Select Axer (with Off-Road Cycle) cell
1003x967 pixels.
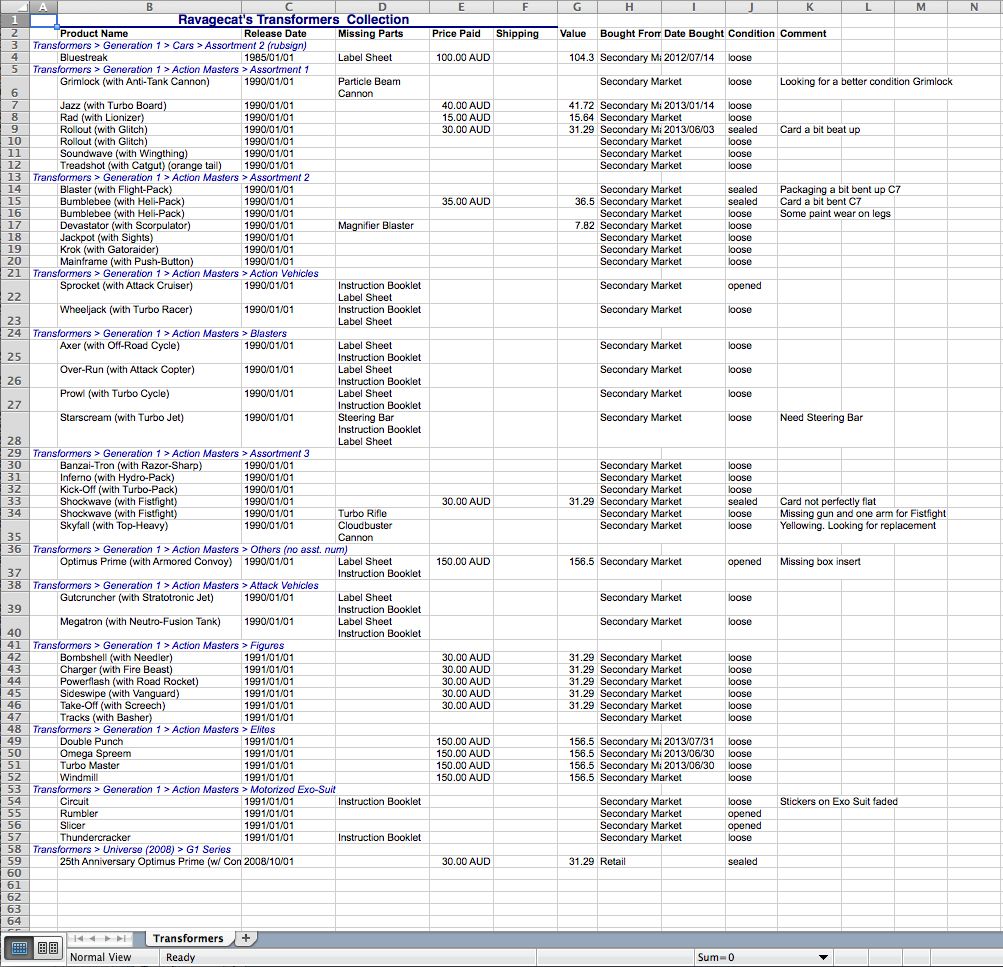coord(149,351)
